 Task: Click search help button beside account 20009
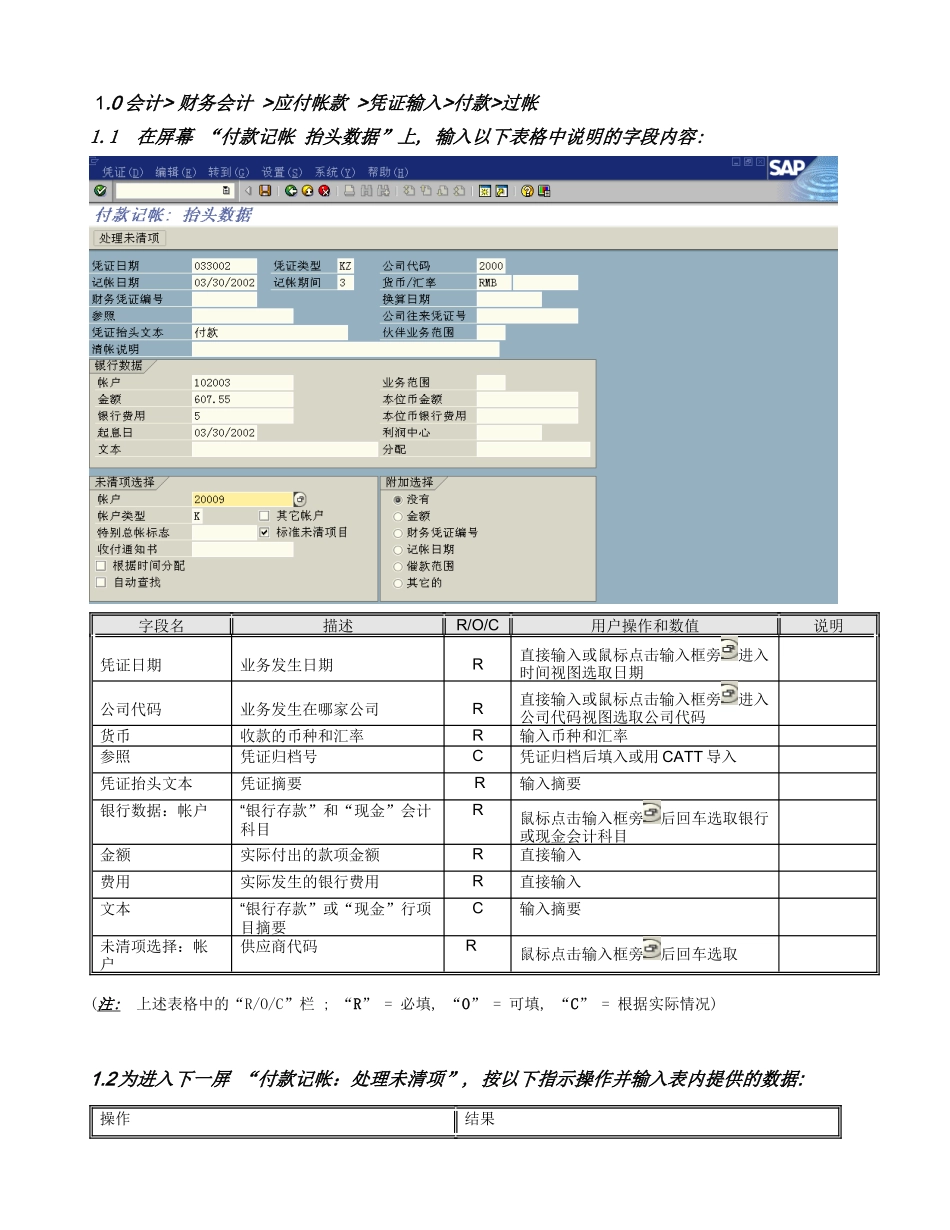point(300,499)
